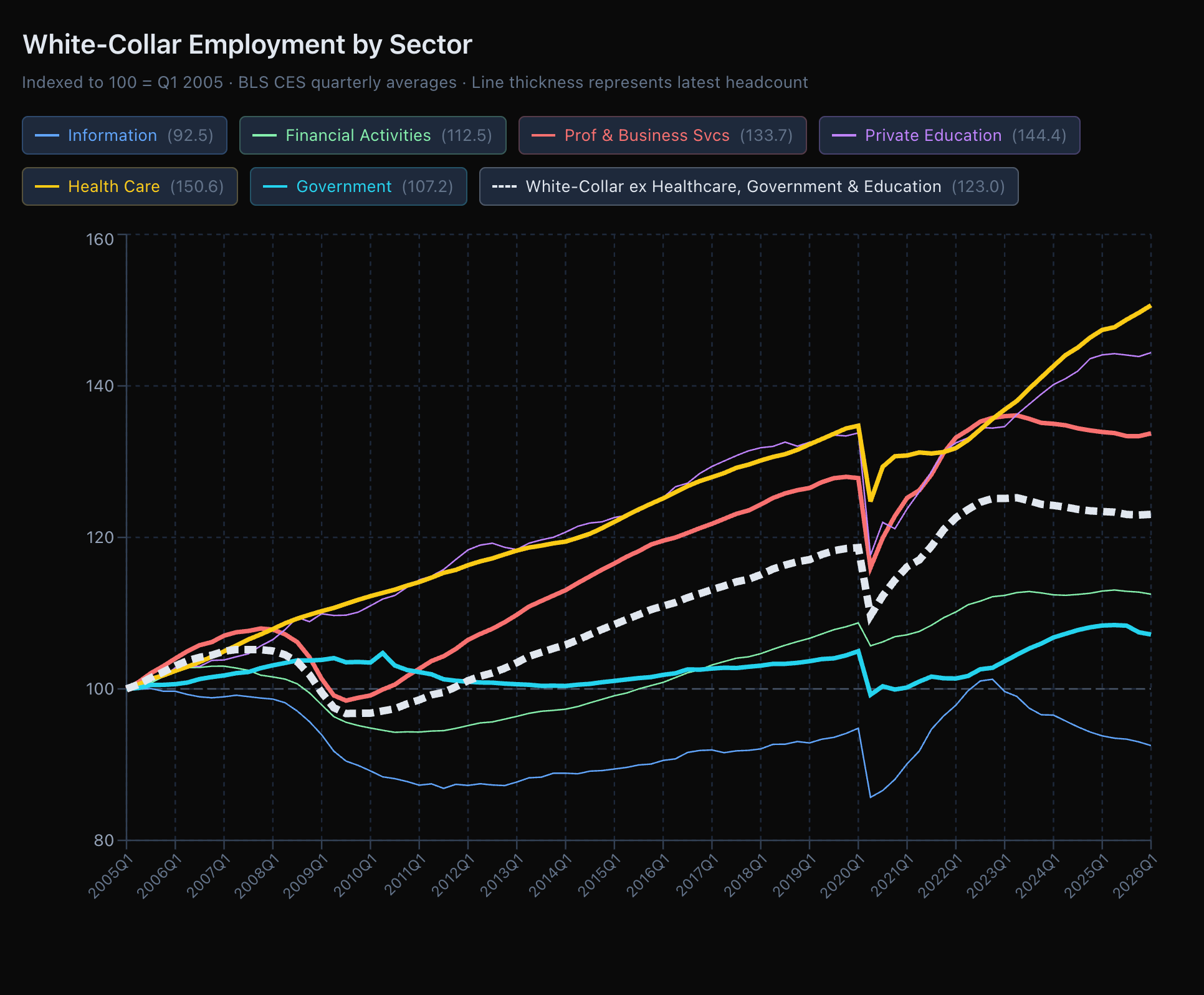
Task: Click the cyan Government legend line icon
Action: pos(275,186)
